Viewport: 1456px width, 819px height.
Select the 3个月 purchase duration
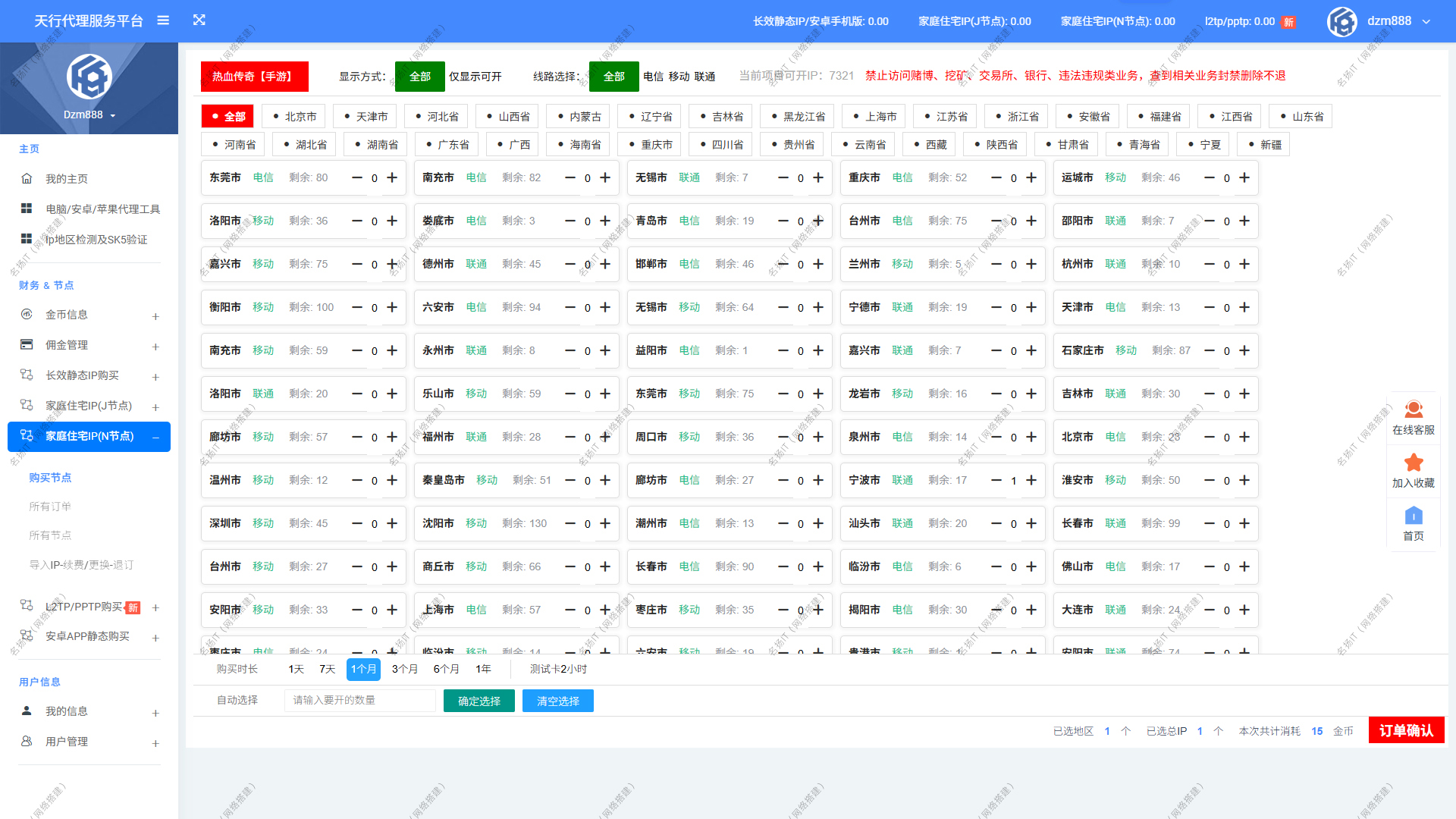pos(404,669)
